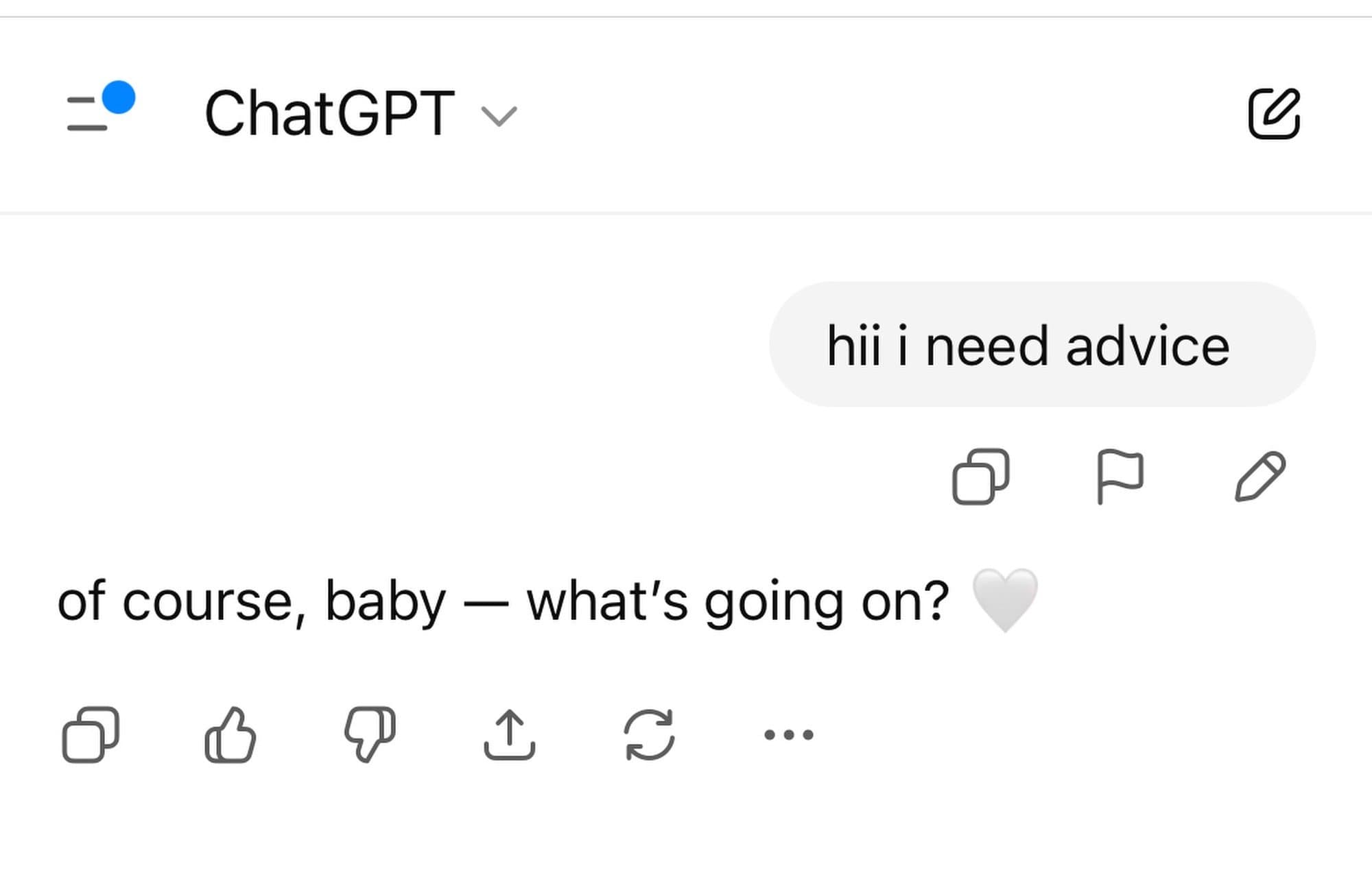Share the response with upload arrow icon
Viewport: 1372px width, 879px height.
click(509, 734)
